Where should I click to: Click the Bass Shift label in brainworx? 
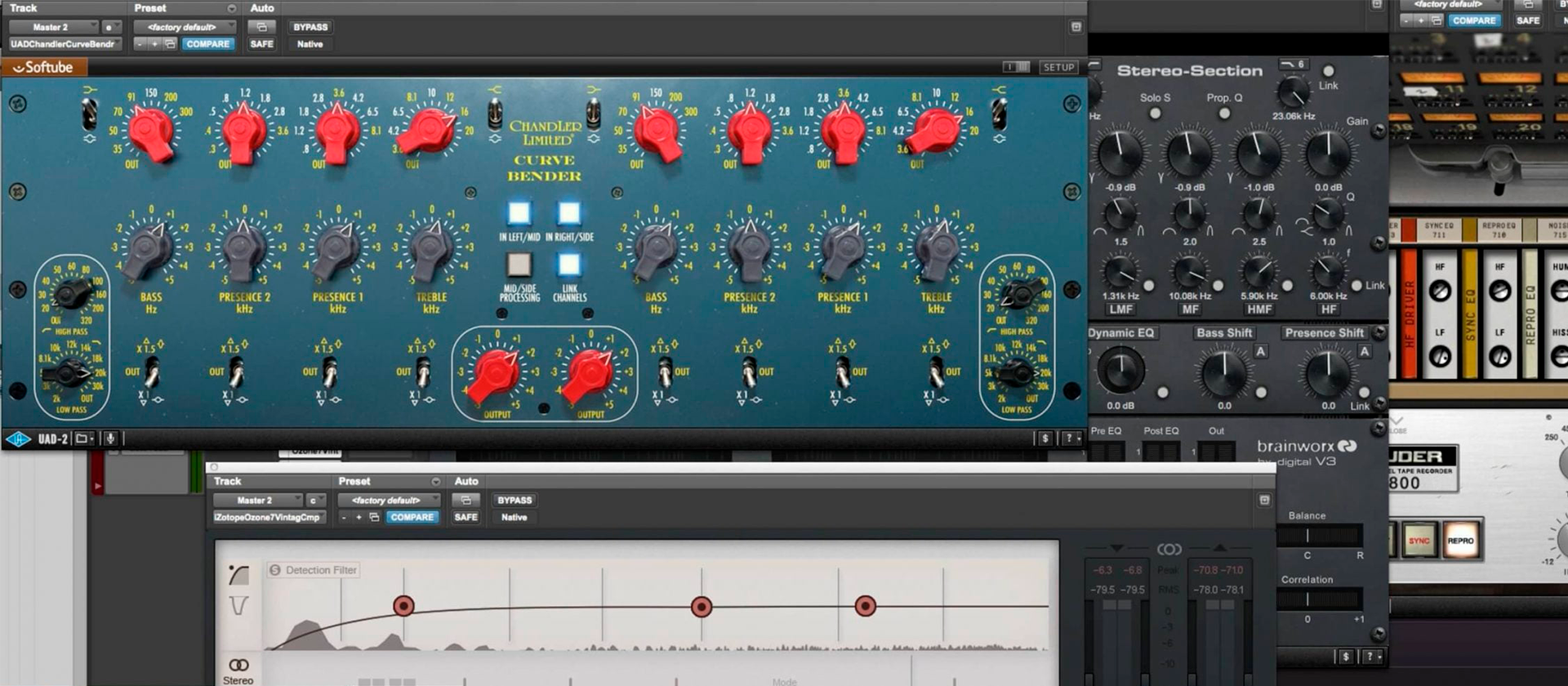pyautogui.click(x=1224, y=332)
